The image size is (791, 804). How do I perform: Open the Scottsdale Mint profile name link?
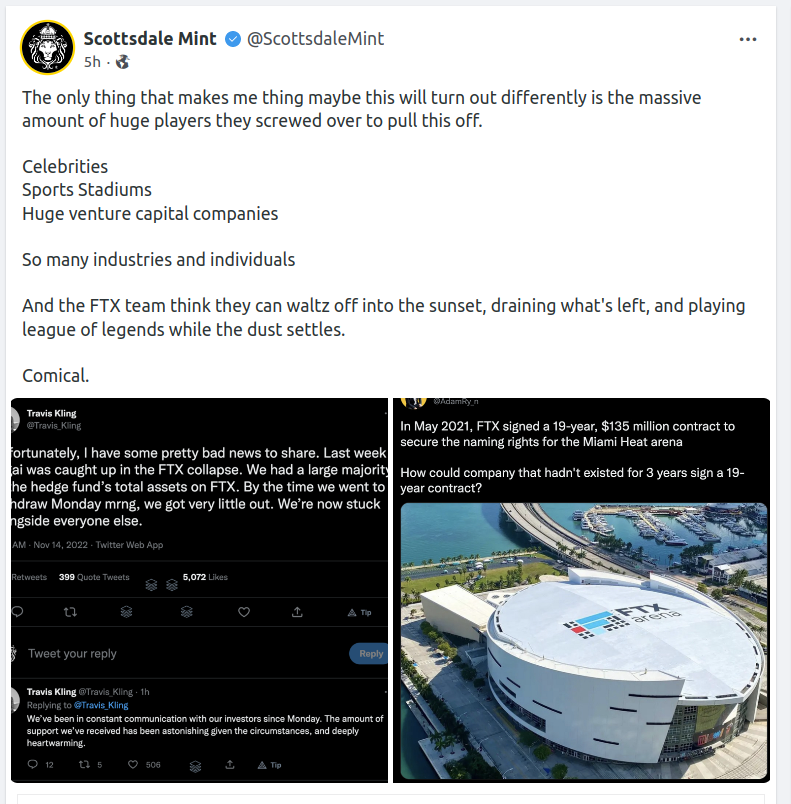pos(152,40)
